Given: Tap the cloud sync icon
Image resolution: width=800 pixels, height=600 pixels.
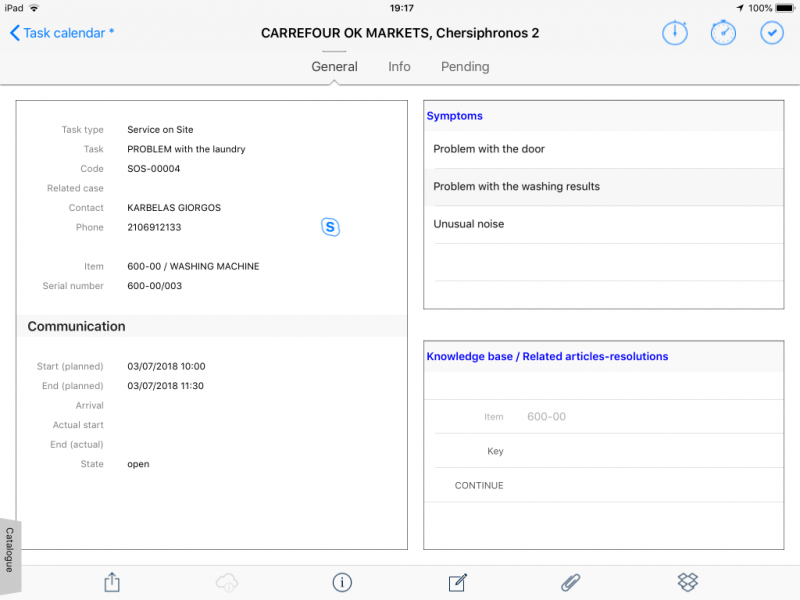Looking at the screenshot, I should click(227, 582).
